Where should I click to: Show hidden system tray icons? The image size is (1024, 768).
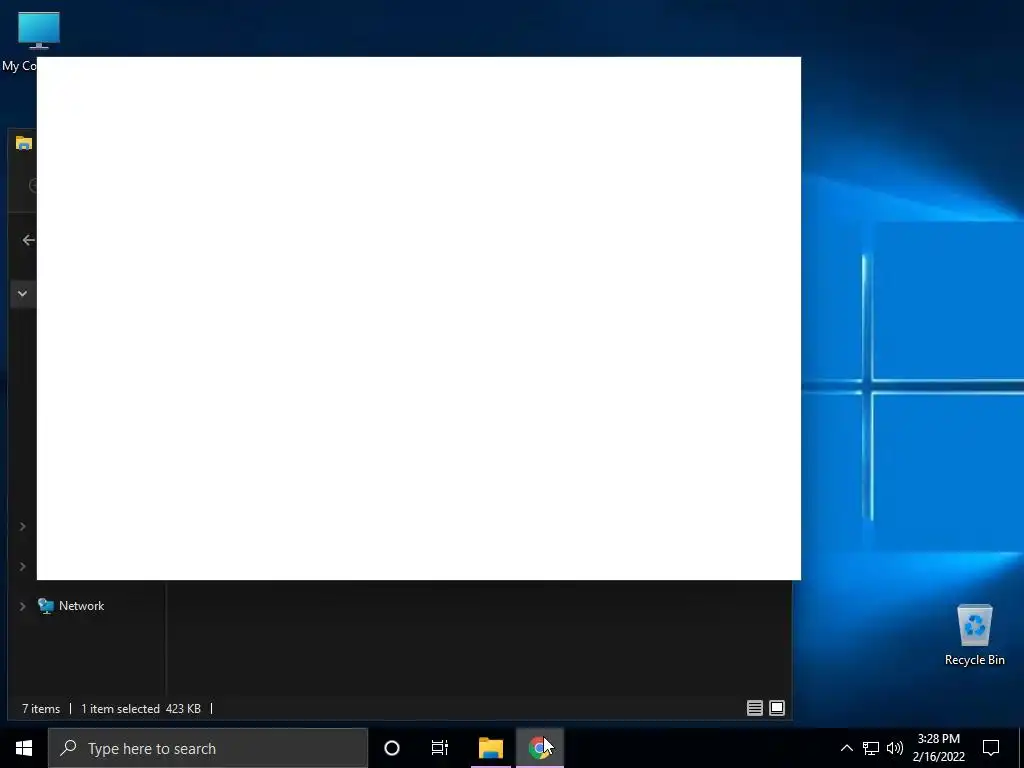[846, 748]
